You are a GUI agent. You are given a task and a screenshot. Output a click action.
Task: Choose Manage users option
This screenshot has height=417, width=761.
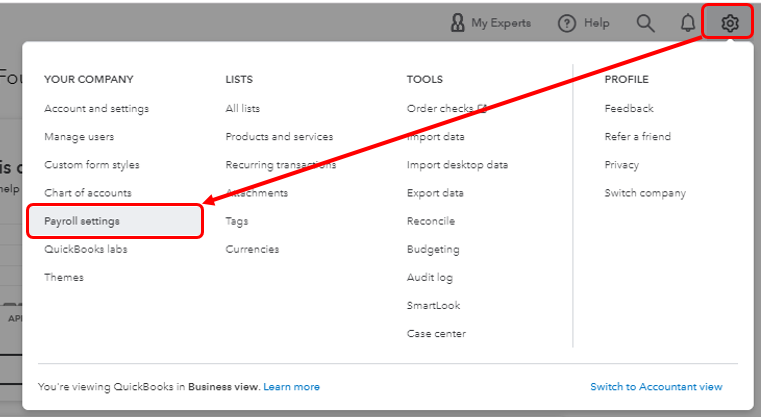pos(79,136)
